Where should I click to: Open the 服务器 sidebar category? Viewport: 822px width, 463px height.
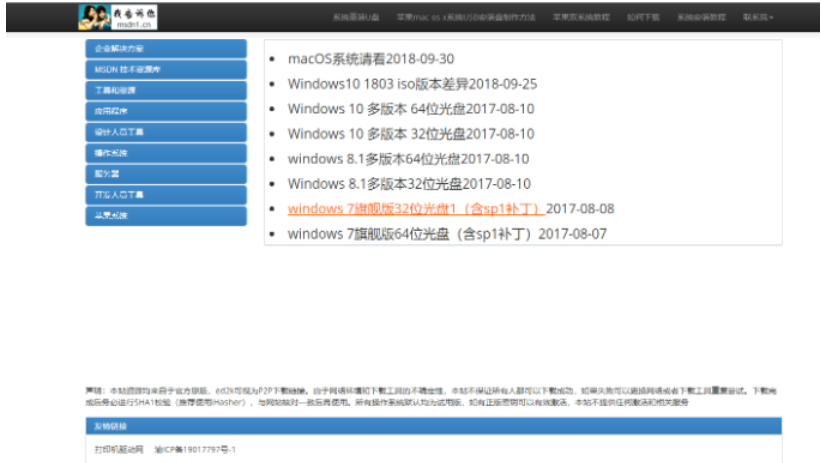[x=166, y=174]
